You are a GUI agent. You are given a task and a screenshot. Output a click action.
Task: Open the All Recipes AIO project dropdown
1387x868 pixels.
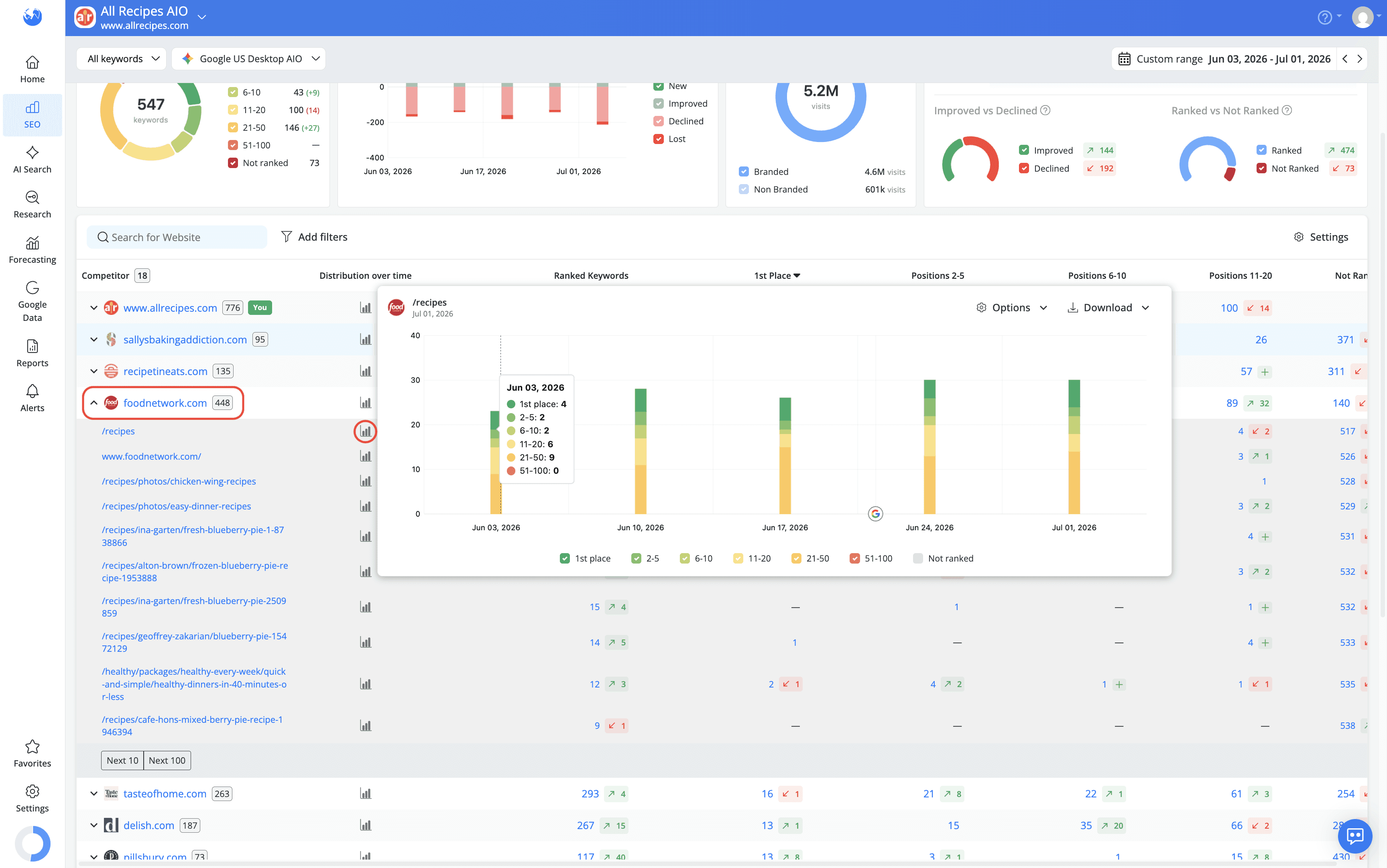tap(201, 17)
